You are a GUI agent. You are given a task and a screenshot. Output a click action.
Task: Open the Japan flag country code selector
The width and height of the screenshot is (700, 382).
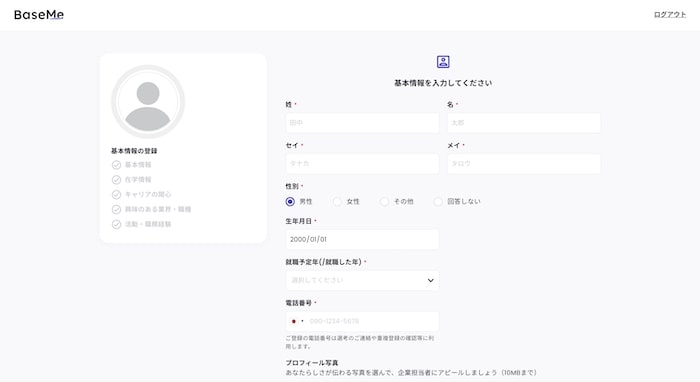click(297, 321)
